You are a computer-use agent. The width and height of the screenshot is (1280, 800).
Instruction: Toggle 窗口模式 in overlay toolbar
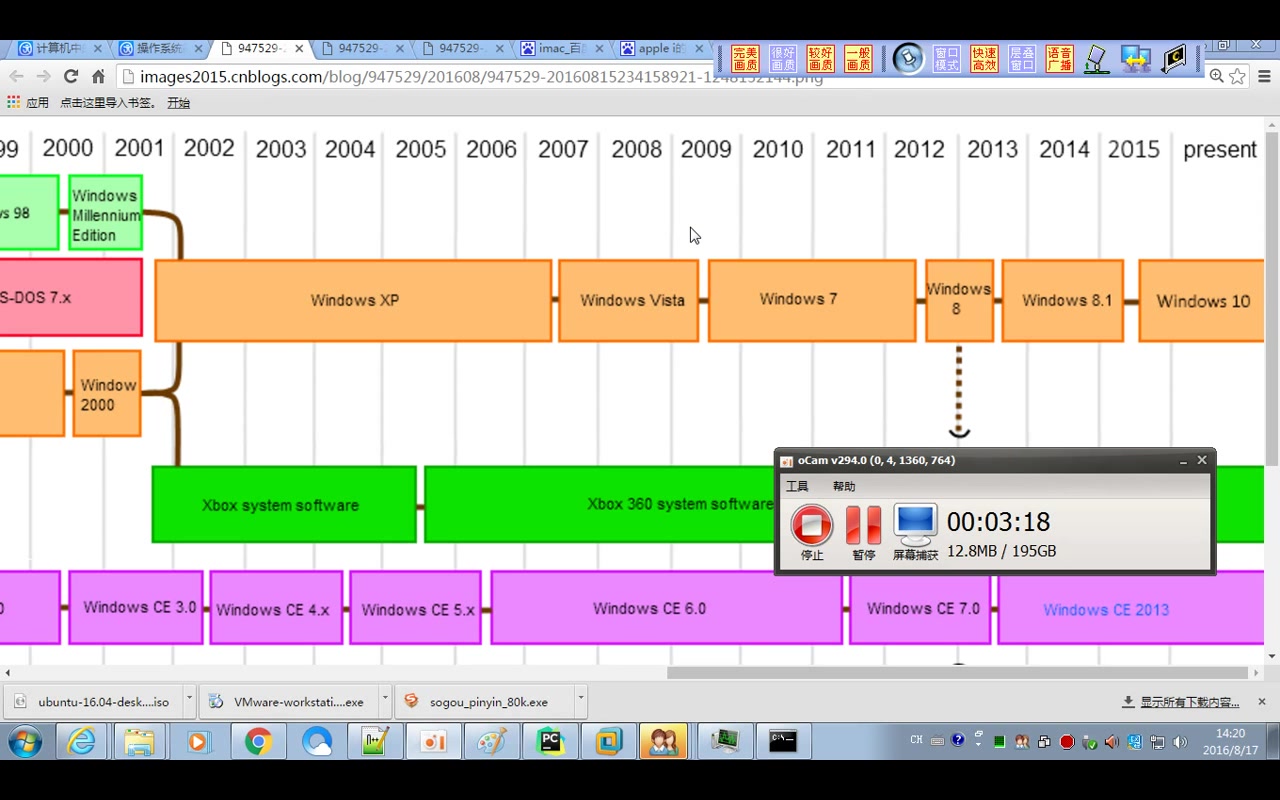point(946,59)
